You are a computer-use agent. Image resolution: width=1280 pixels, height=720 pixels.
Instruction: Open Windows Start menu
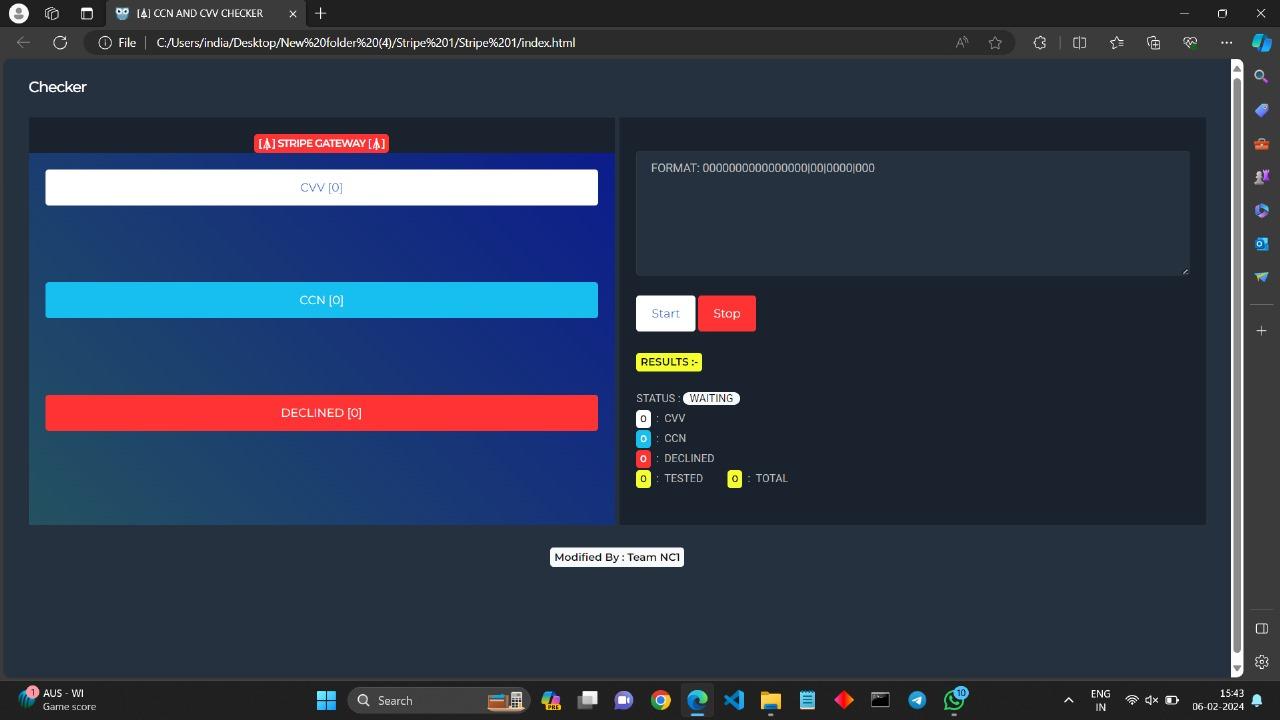(x=326, y=700)
